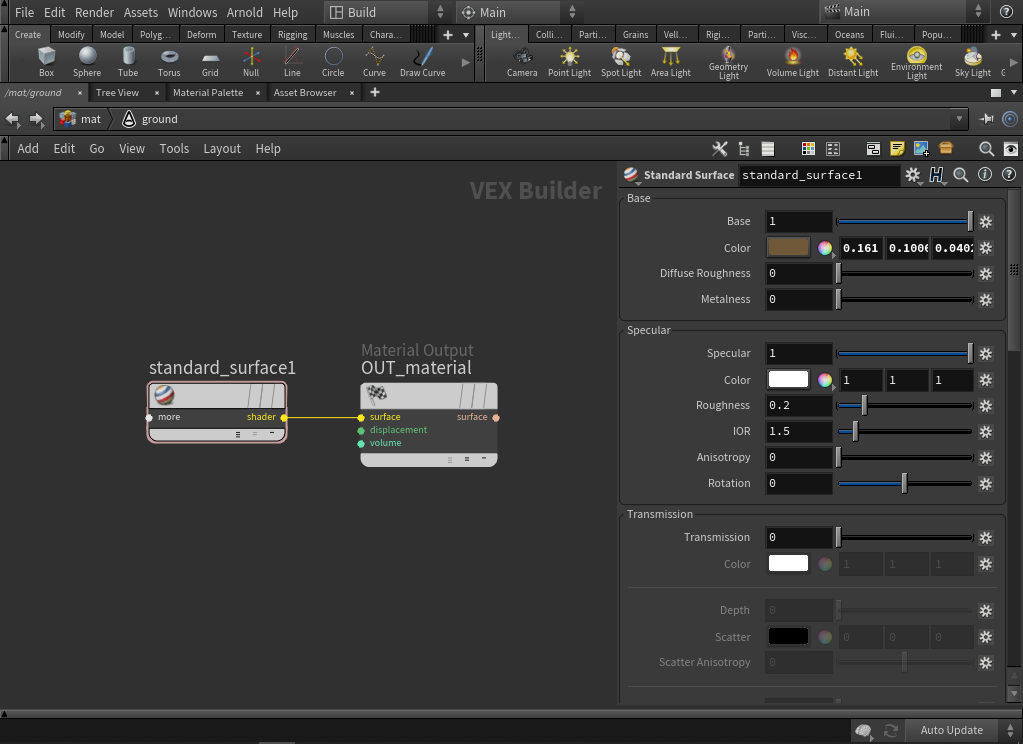1023x744 pixels.
Task: Select the Sphere shelf tool
Action: coord(87,62)
